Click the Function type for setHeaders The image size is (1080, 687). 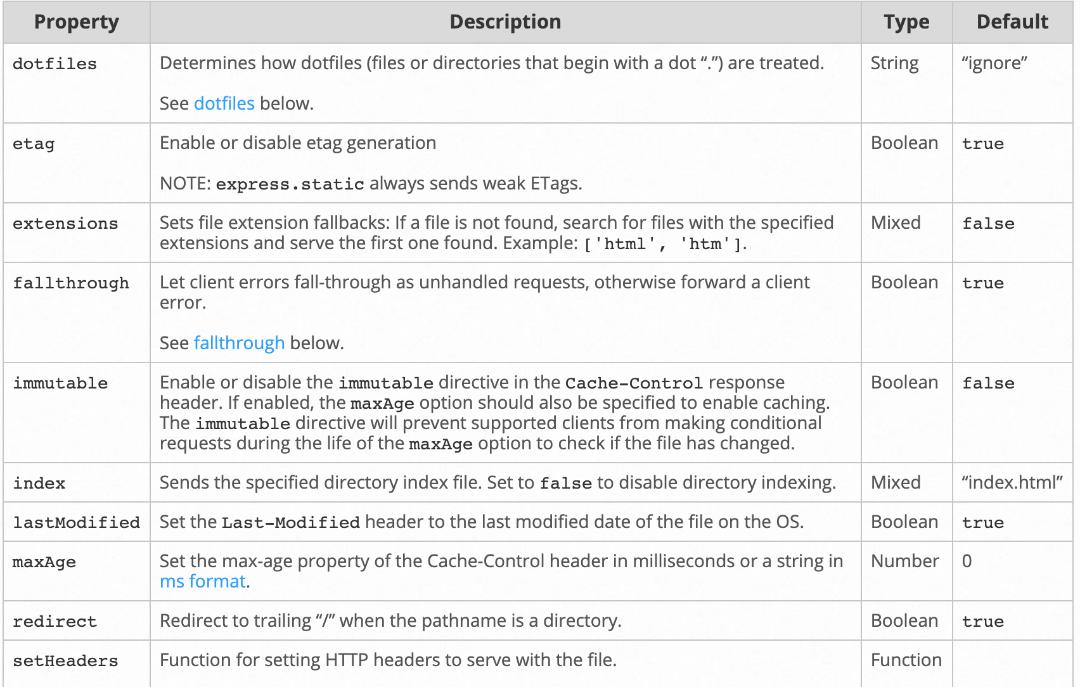[906, 660]
